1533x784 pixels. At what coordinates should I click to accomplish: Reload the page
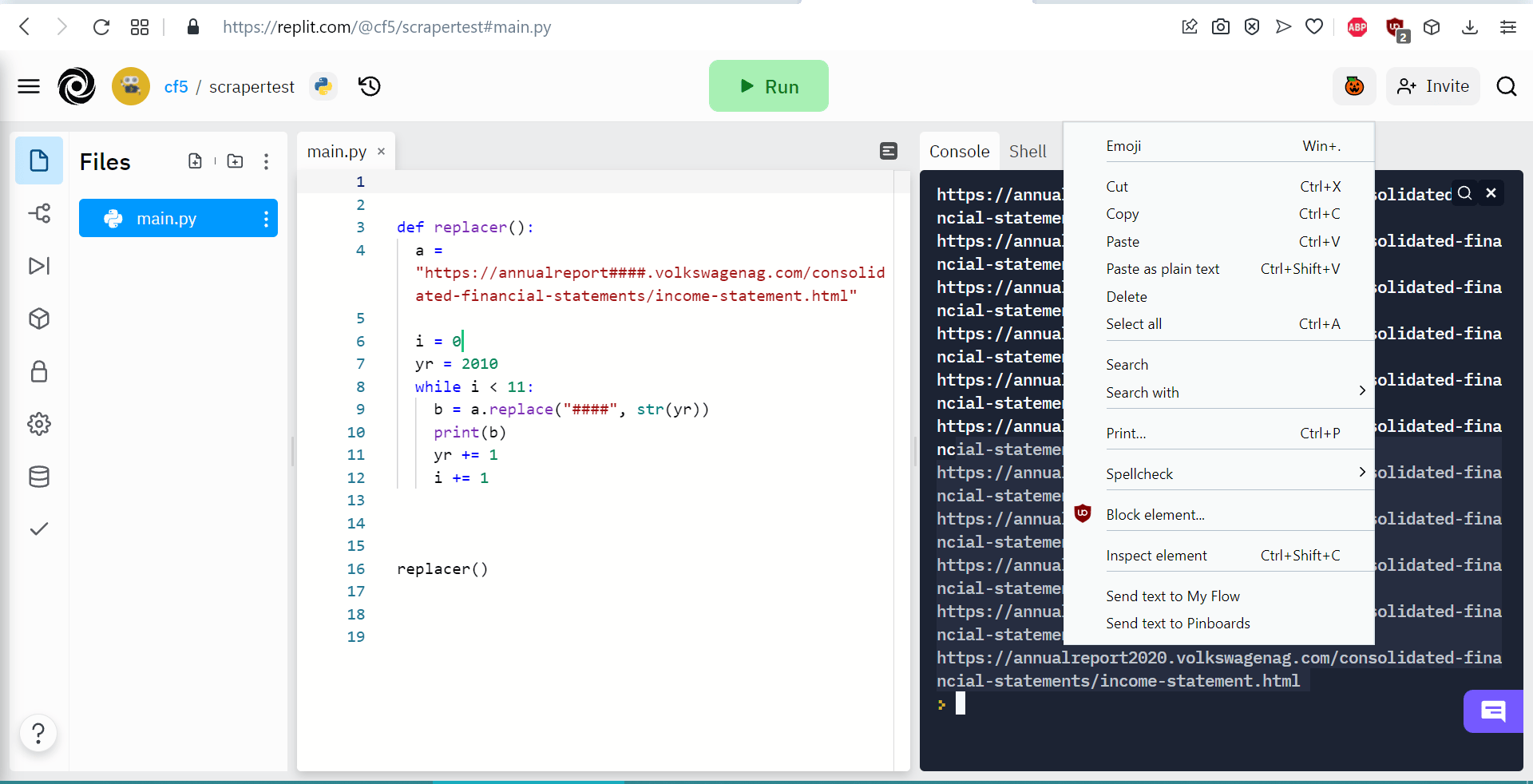click(x=101, y=27)
